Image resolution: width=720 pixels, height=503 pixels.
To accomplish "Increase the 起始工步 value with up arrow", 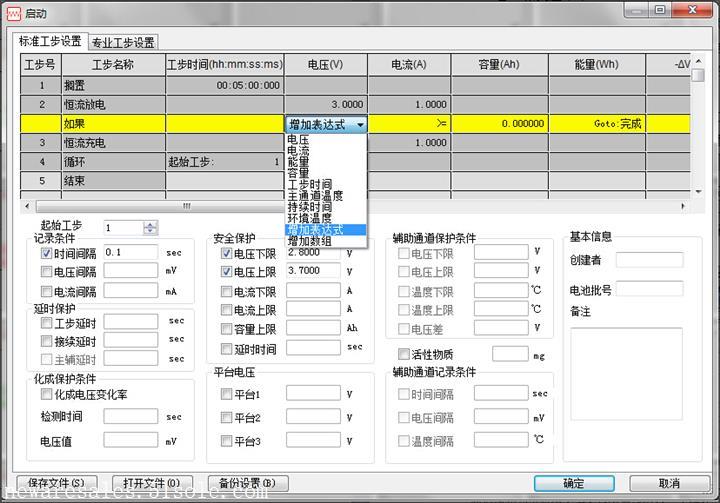I will pos(150,224).
